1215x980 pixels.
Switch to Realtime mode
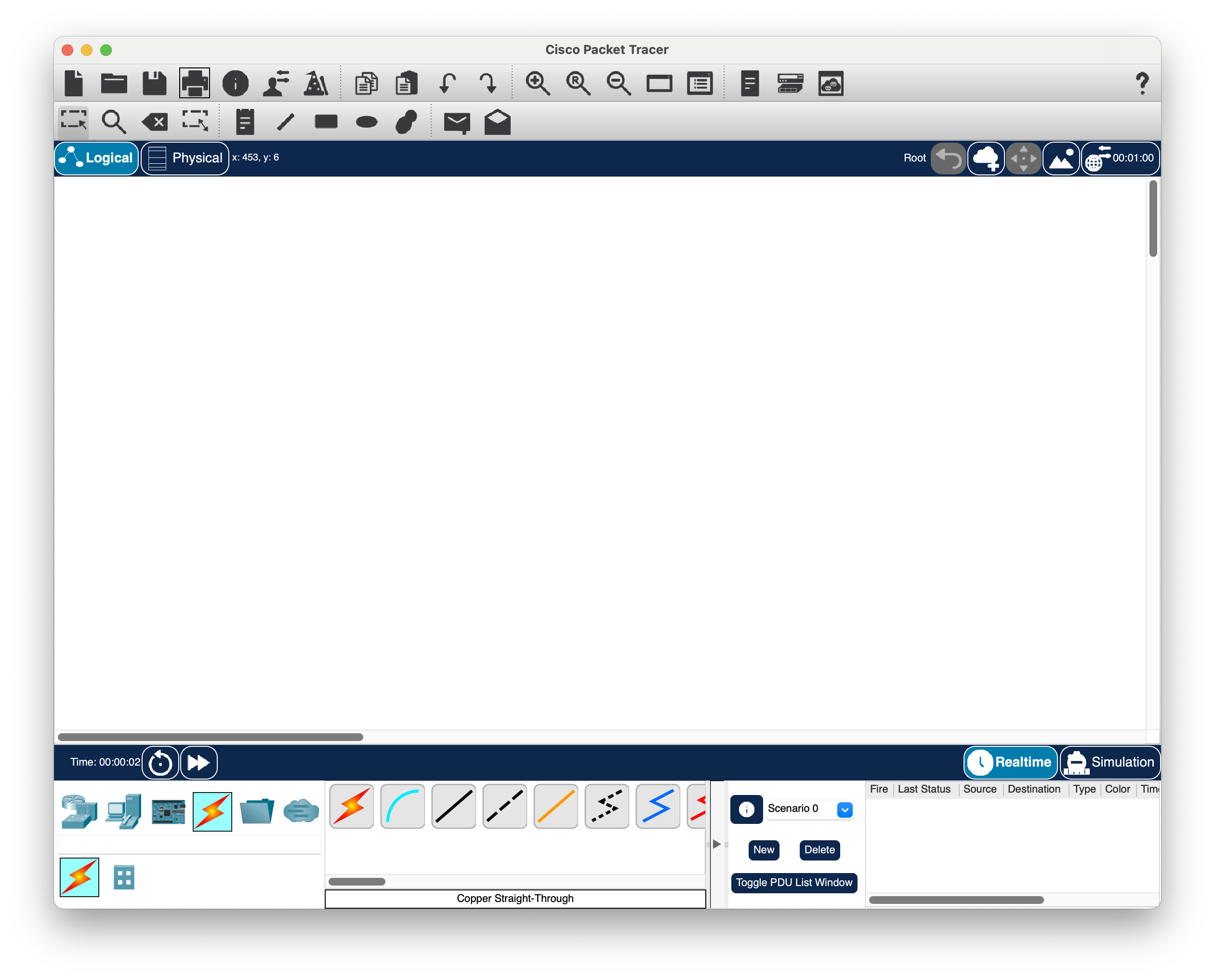click(1010, 763)
